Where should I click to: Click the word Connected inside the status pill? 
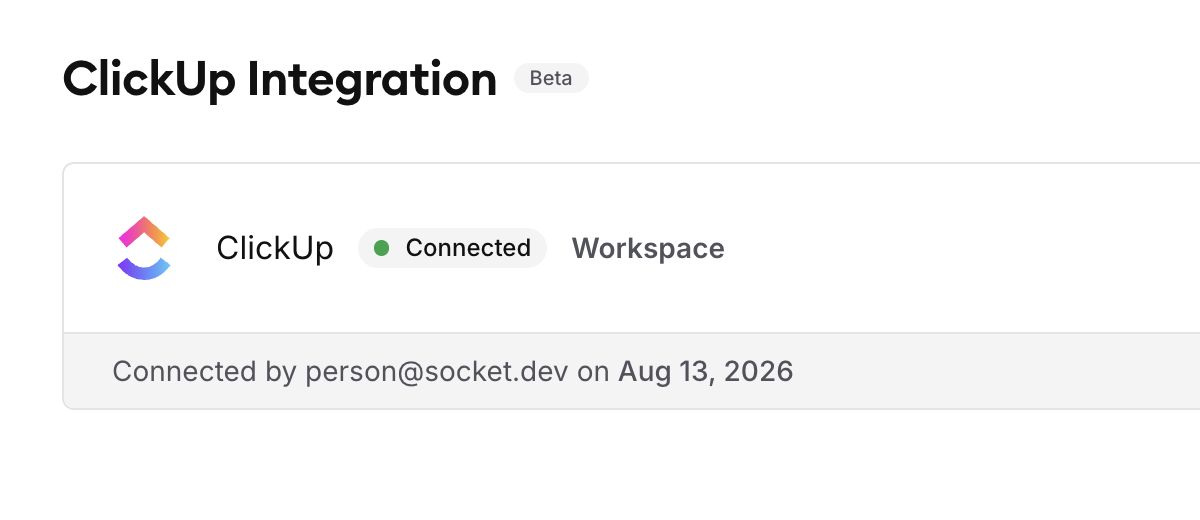coord(468,248)
